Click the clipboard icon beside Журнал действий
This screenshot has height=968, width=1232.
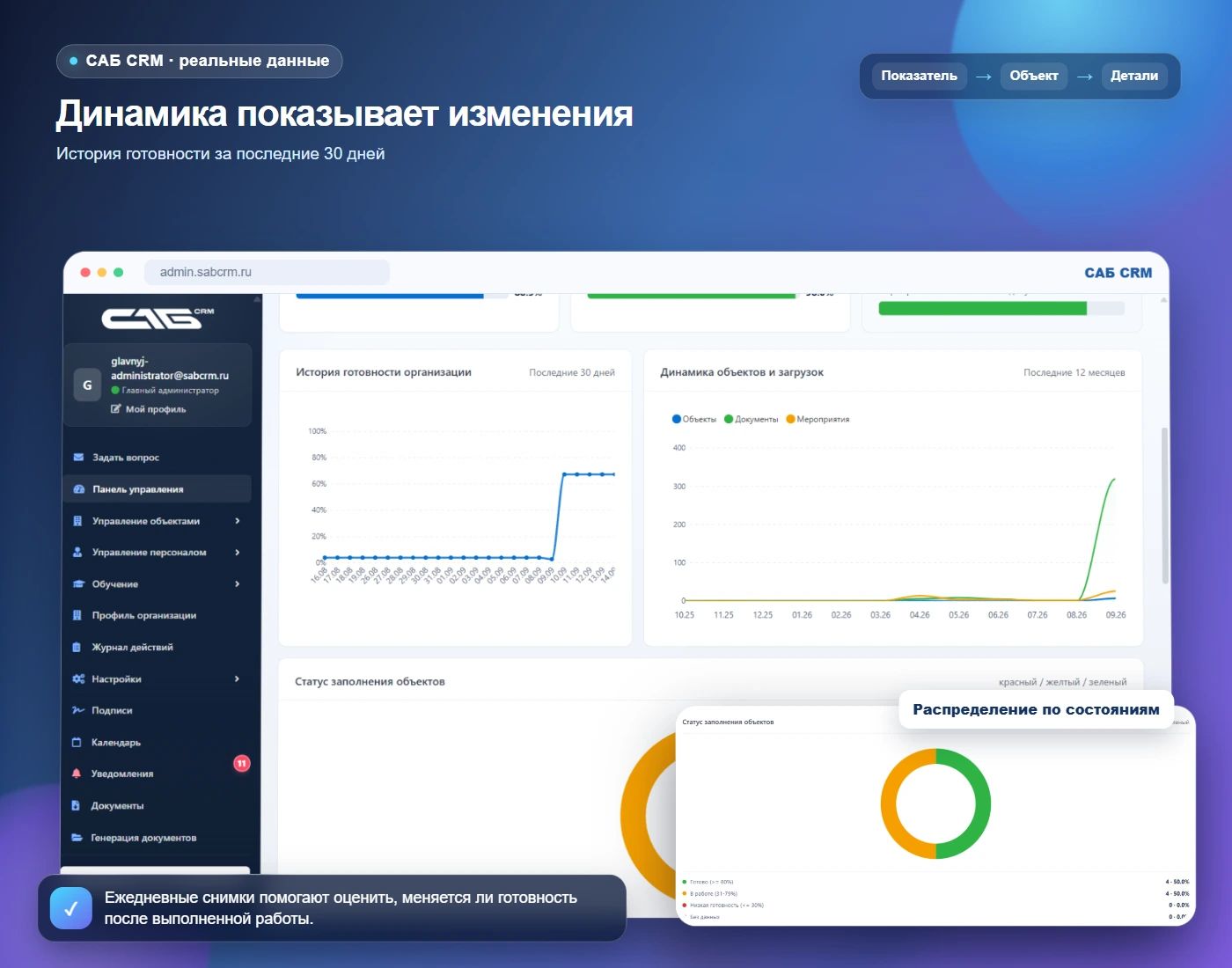point(77,648)
